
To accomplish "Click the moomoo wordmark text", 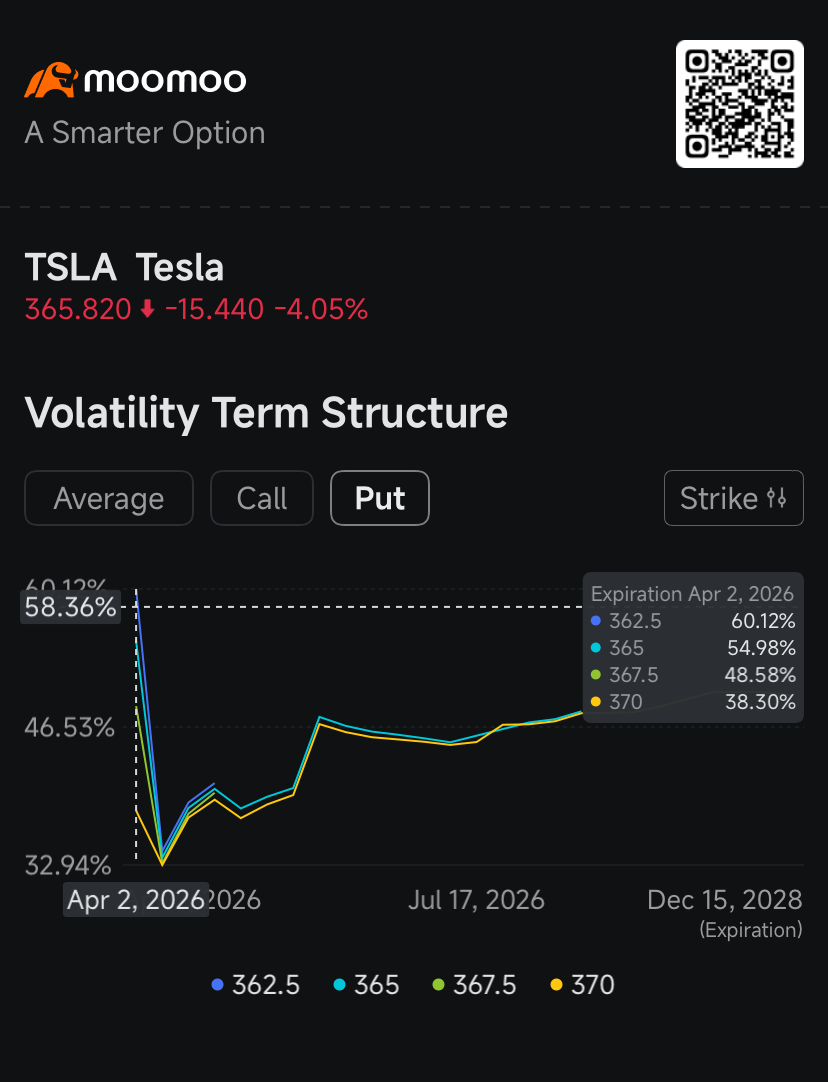I will coord(165,81).
